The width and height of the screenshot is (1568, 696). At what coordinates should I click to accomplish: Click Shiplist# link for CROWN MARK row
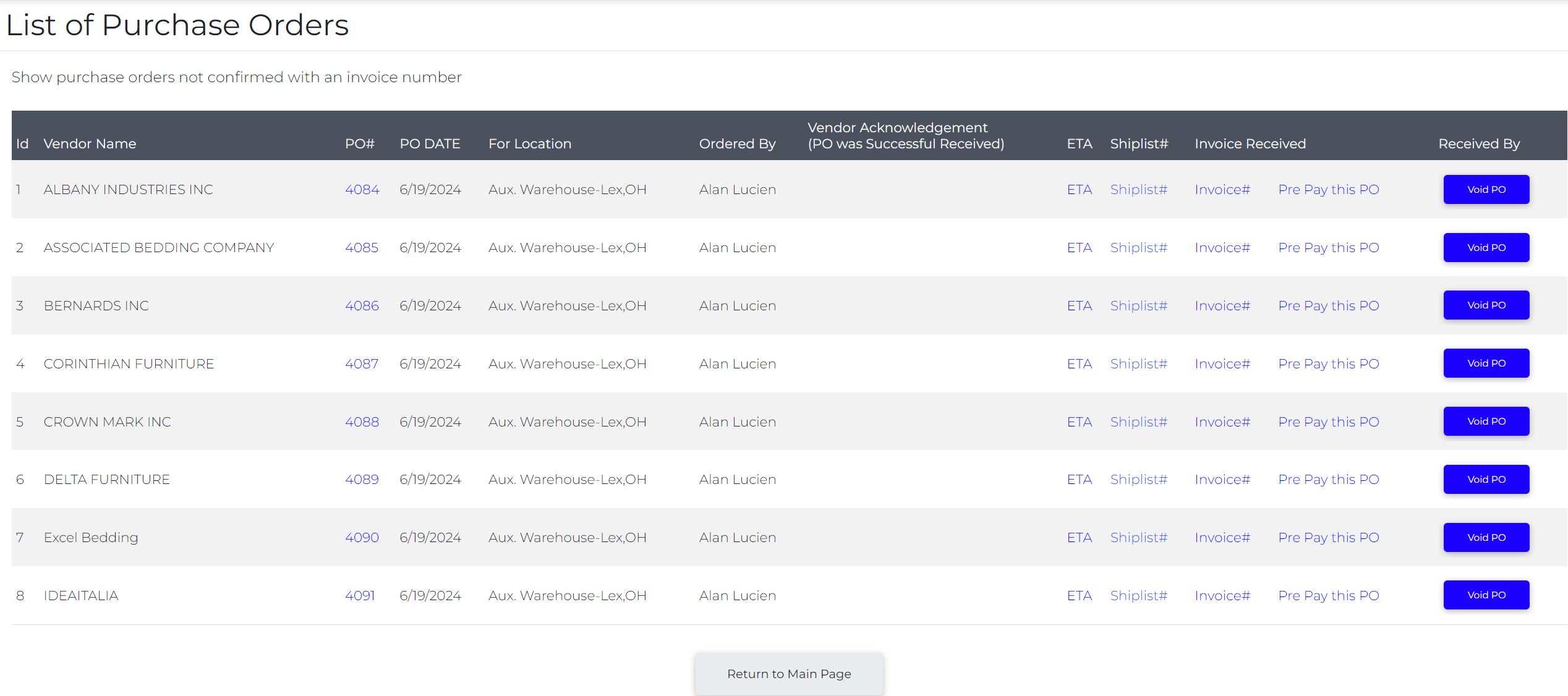1139,422
